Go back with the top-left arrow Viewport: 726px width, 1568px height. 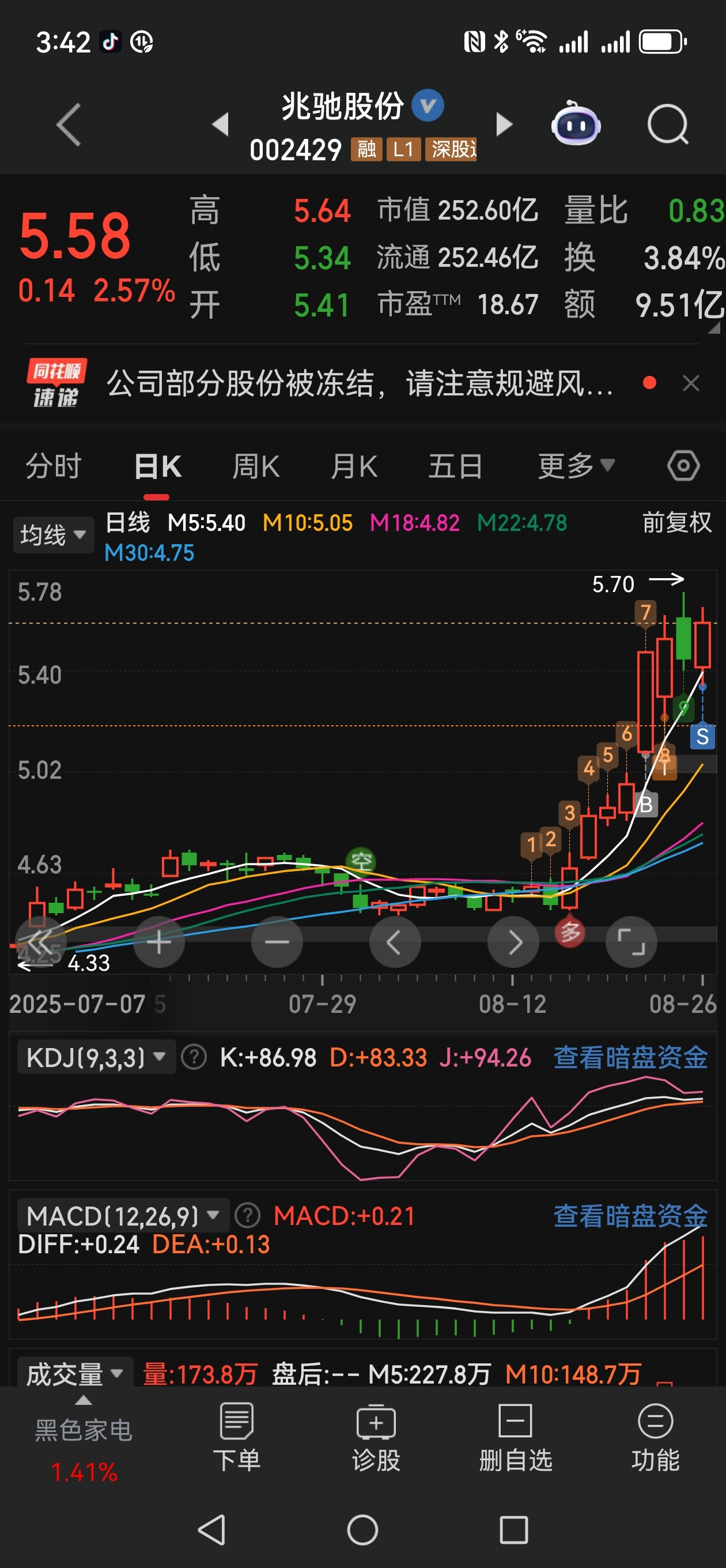[x=68, y=125]
